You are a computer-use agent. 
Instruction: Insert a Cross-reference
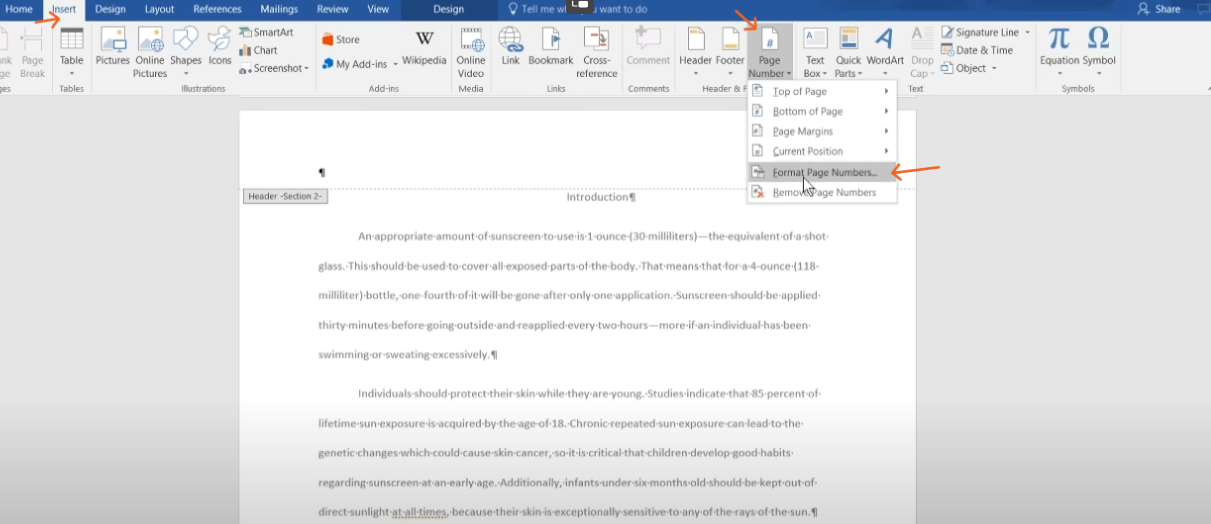(597, 52)
